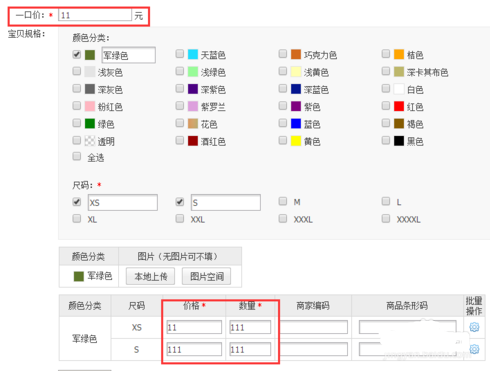Uncheck the 军绿色 color checkbox
The width and height of the screenshot is (490, 371).
coord(77,54)
